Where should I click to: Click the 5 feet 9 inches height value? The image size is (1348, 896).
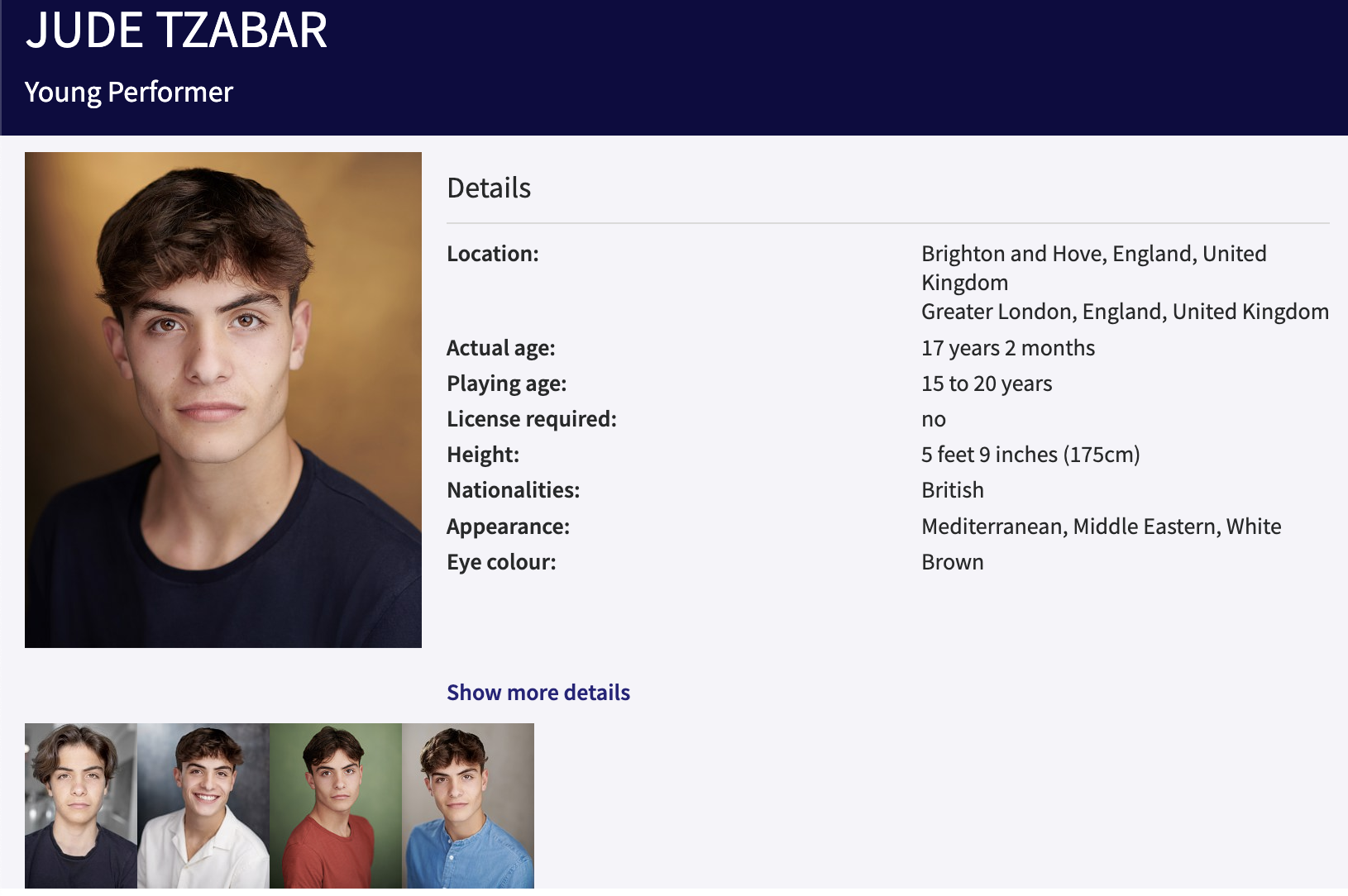(x=1030, y=455)
